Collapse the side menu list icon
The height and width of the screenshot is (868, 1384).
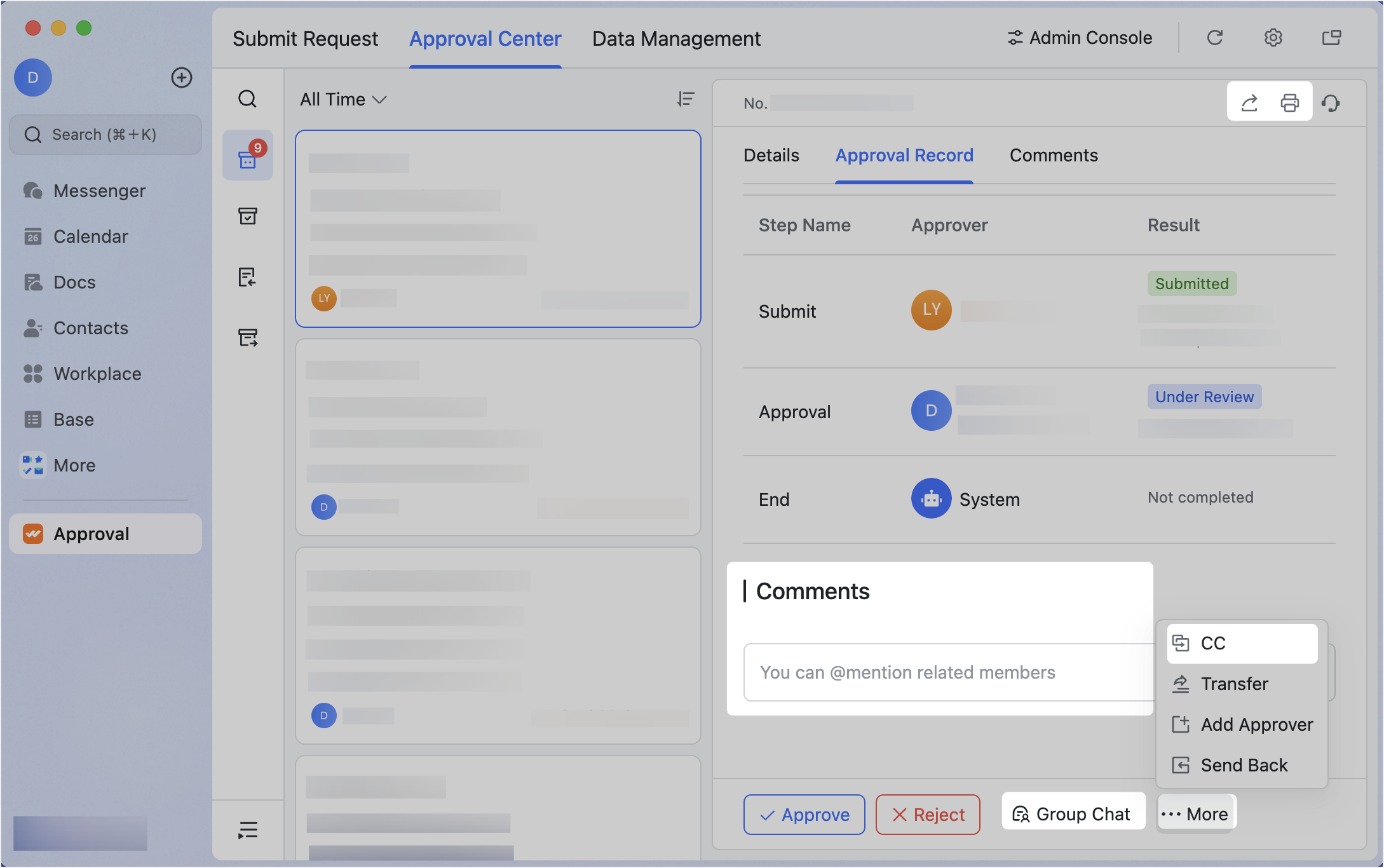248,830
